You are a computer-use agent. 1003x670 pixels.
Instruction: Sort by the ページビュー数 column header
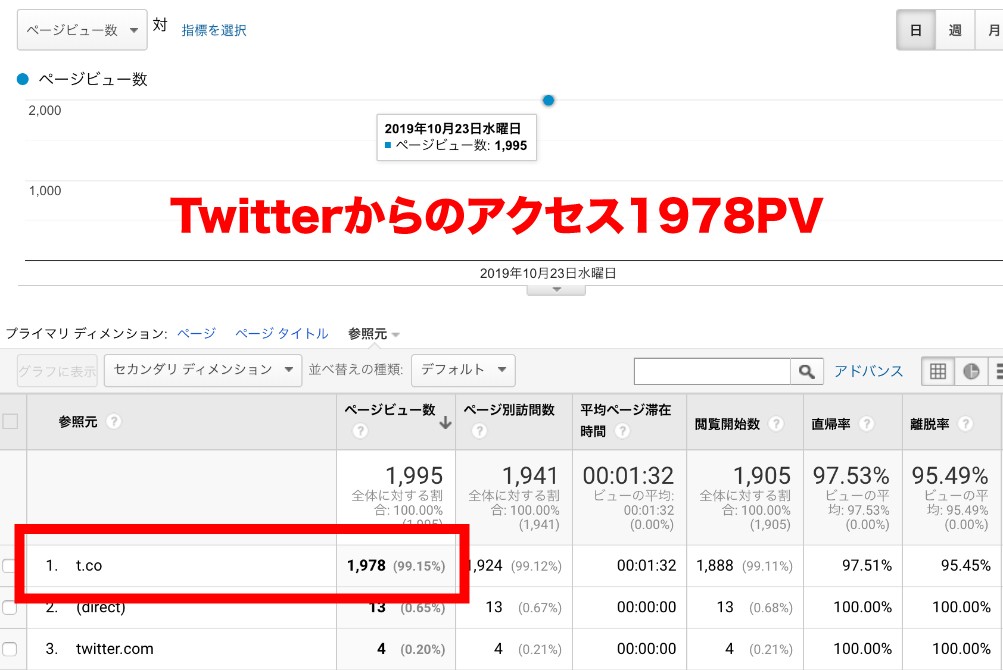point(390,410)
